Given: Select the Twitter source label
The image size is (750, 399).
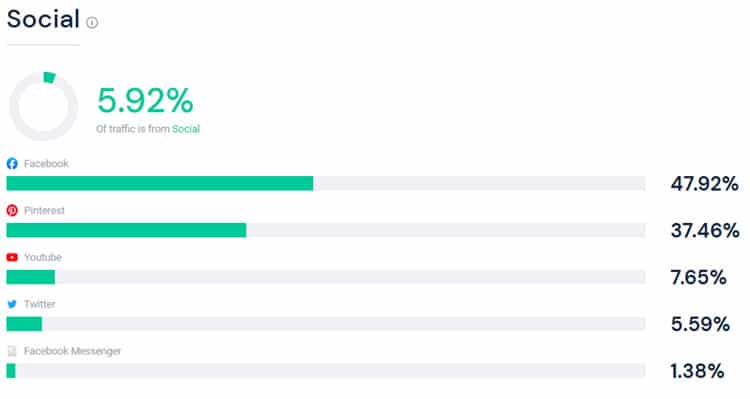Looking at the screenshot, I should [40, 304].
